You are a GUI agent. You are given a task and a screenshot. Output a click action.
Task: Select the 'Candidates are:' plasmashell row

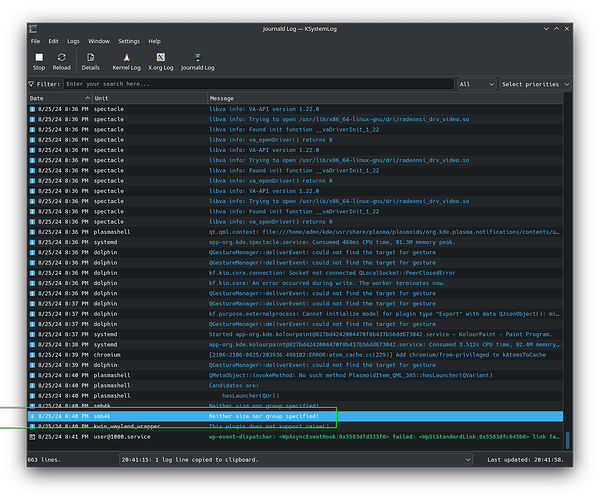point(296,386)
